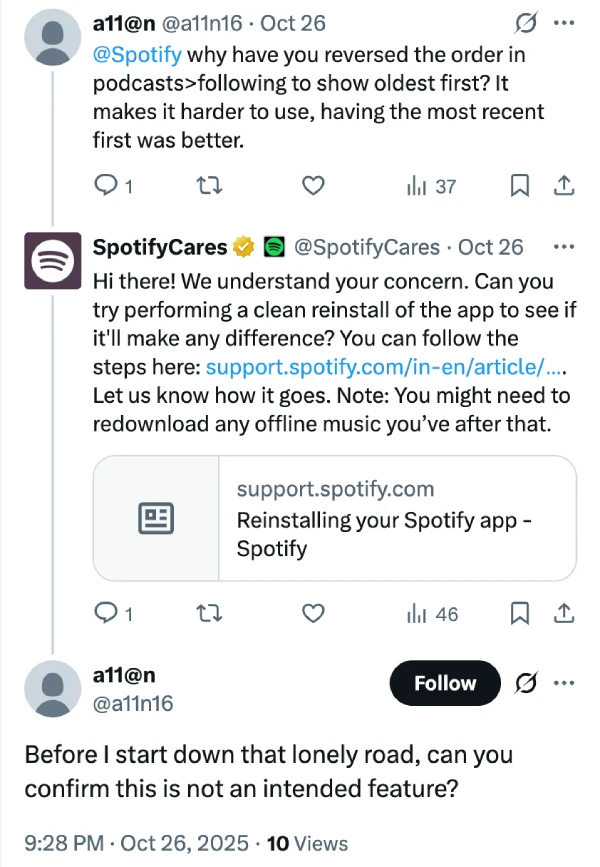Open the more options menu on SpotifyCares' reply

[x=564, y=246]
